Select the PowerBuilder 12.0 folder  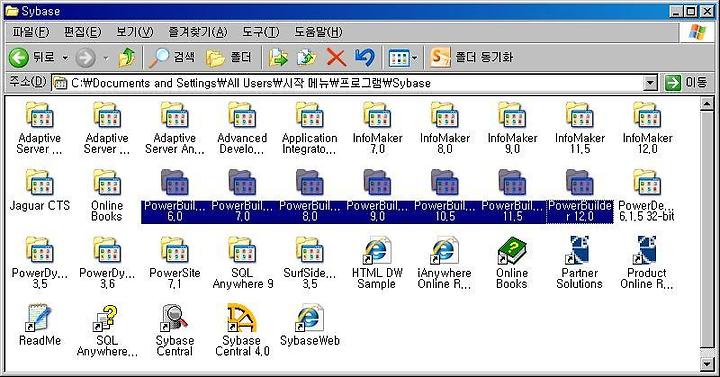[x=579, y=196]
